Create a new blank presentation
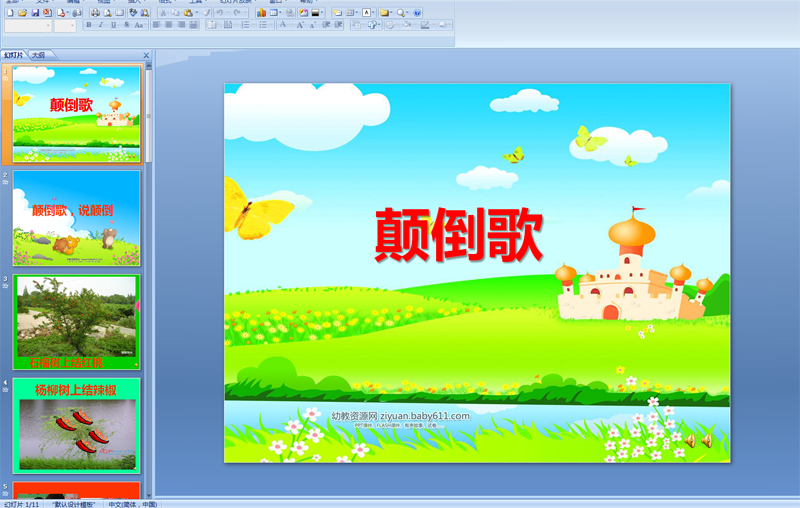800x508 pixels. pos(10,13)
